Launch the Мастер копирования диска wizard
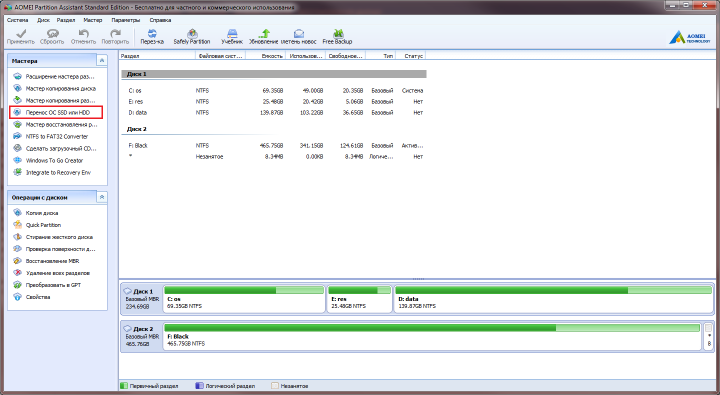The height and width of the screenshot is (395, 720). (x=55, y=88)
